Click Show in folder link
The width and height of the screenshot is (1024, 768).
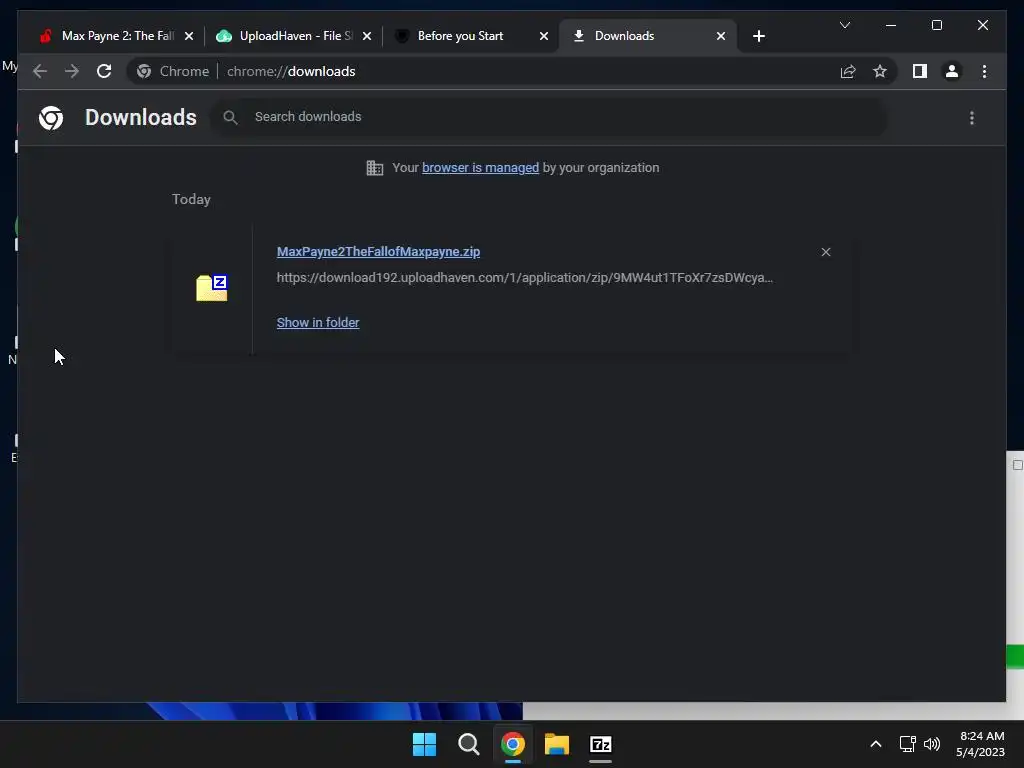coord(318,323)
